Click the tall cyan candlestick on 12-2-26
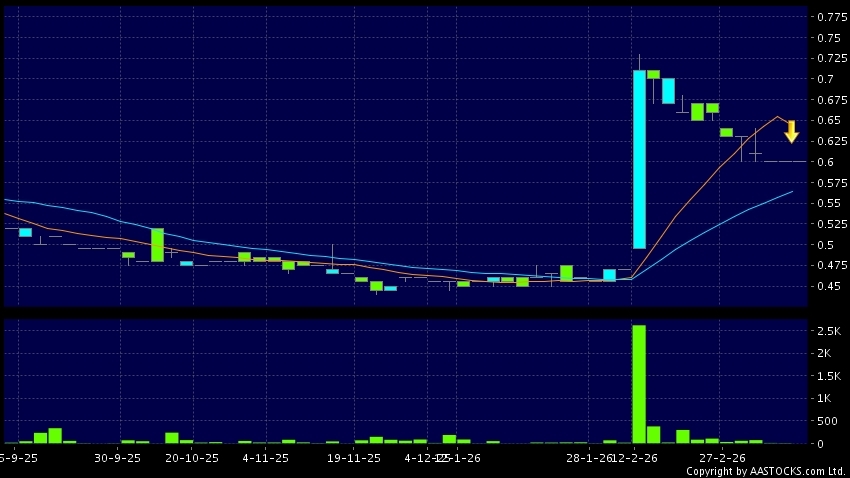Image resolution: width=850 pixels, height=478 pixels. 639,159
